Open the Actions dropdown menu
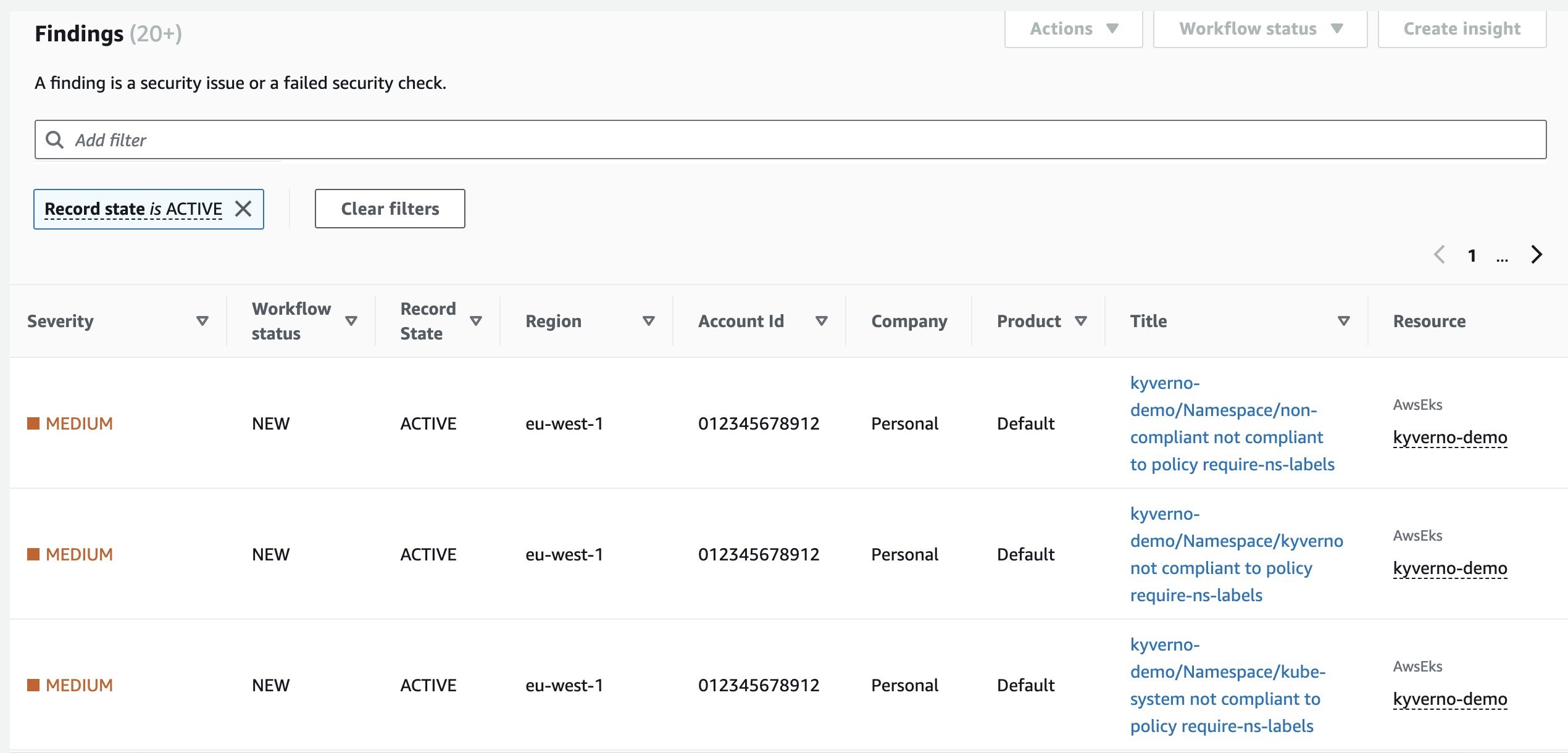This screenshot has height=753, width=1568. (1074, 29)
